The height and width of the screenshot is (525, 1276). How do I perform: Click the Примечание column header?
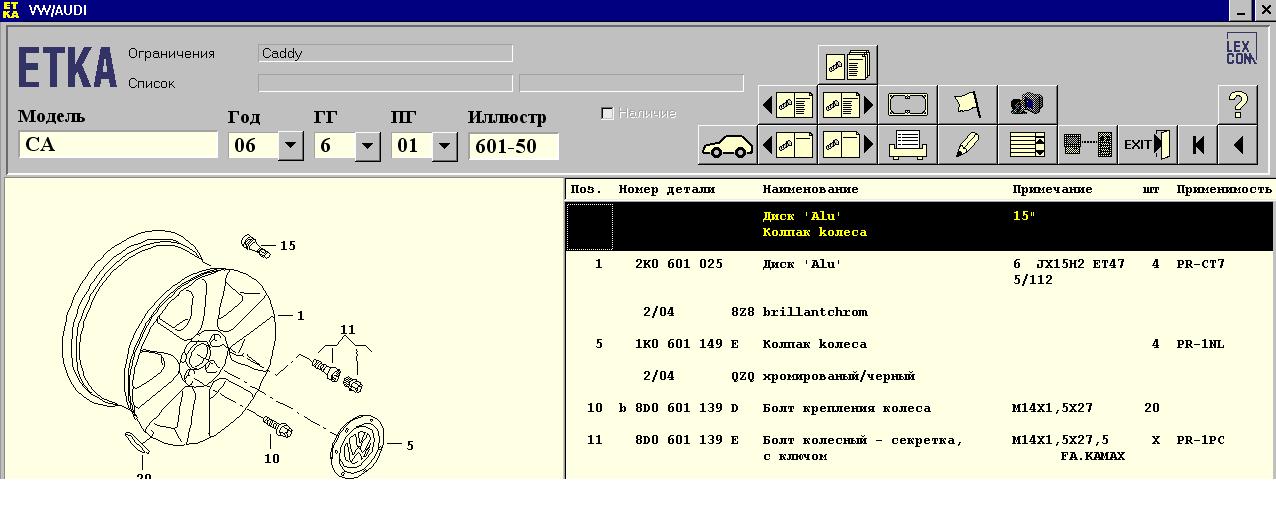pos(1052,189)
